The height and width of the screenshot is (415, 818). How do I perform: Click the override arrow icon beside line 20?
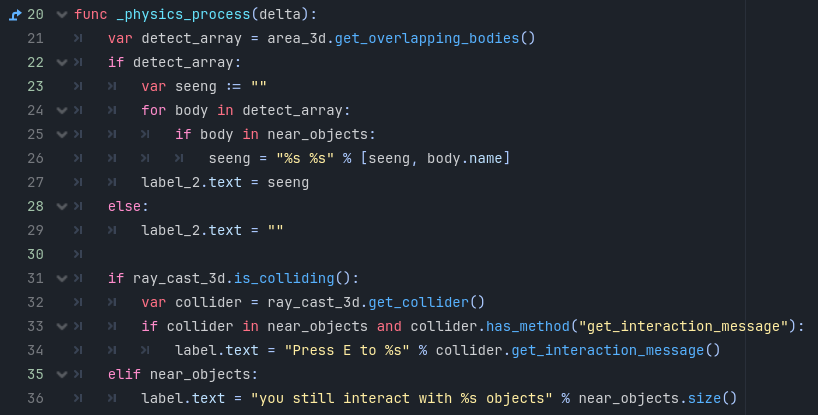[x=14, y=15]
